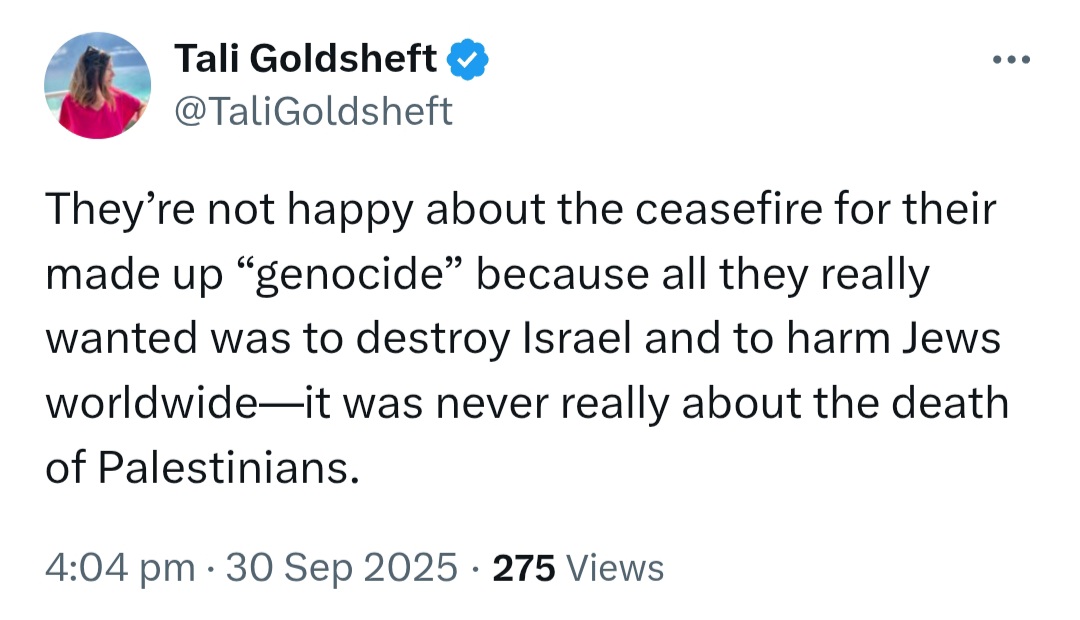The height and width of the screenshot is (620, 1080).
Task: Click the number 275 in views
Action: click(x=523, y=568)
